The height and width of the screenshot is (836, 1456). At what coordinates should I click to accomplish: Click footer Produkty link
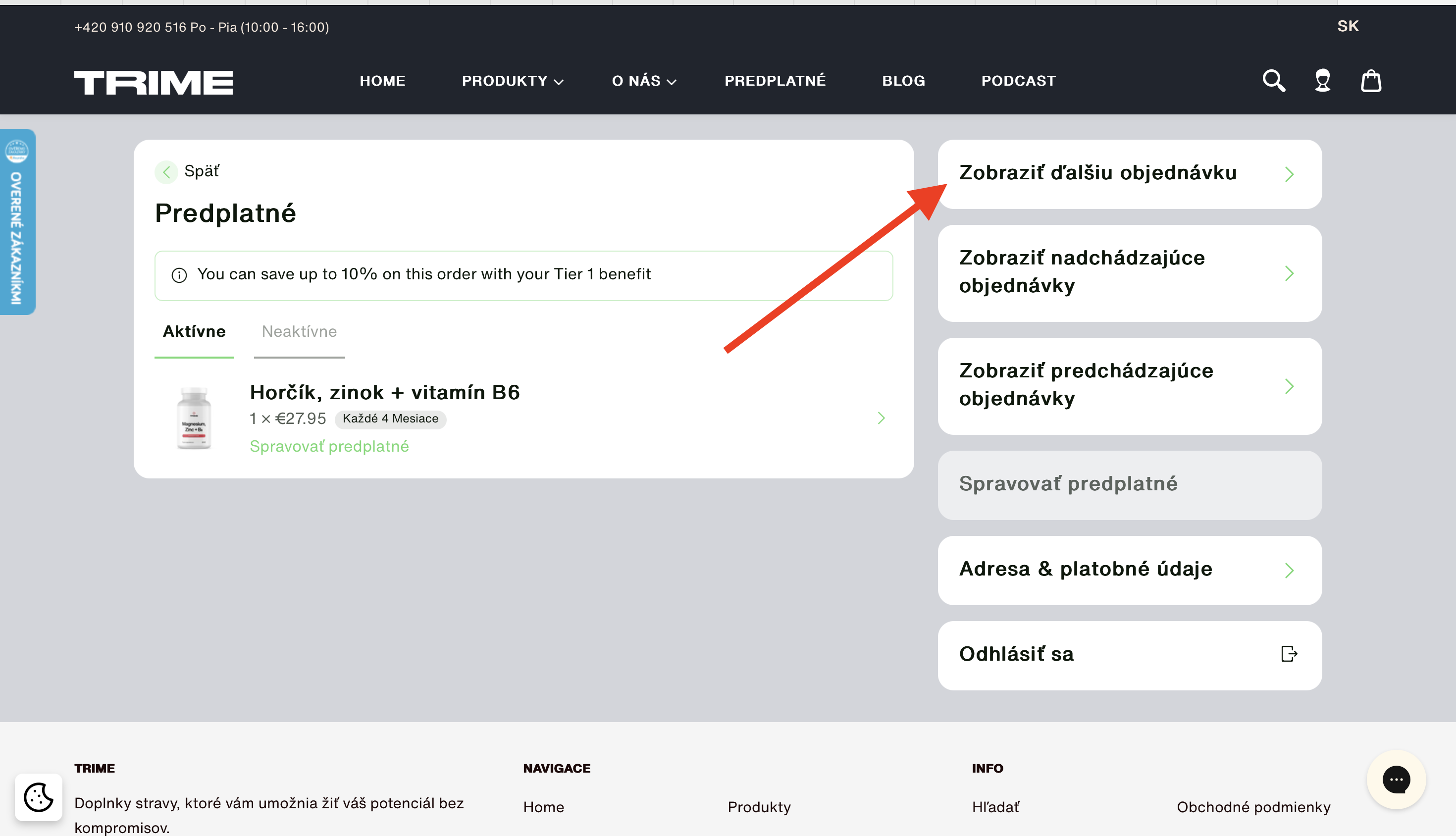click(x=759, y=807)
